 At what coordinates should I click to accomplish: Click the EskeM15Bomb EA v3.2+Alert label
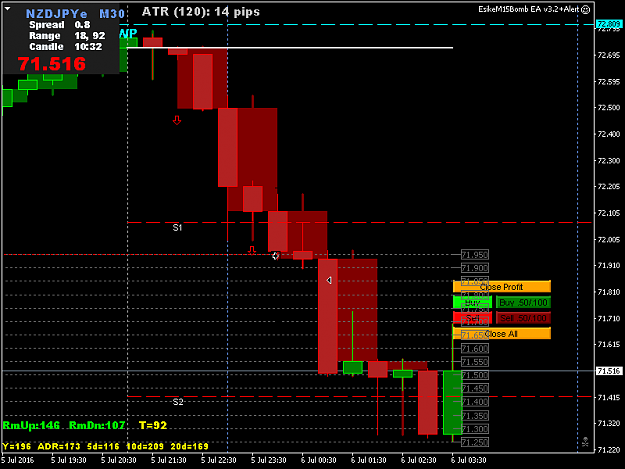[x=529, y=9]
